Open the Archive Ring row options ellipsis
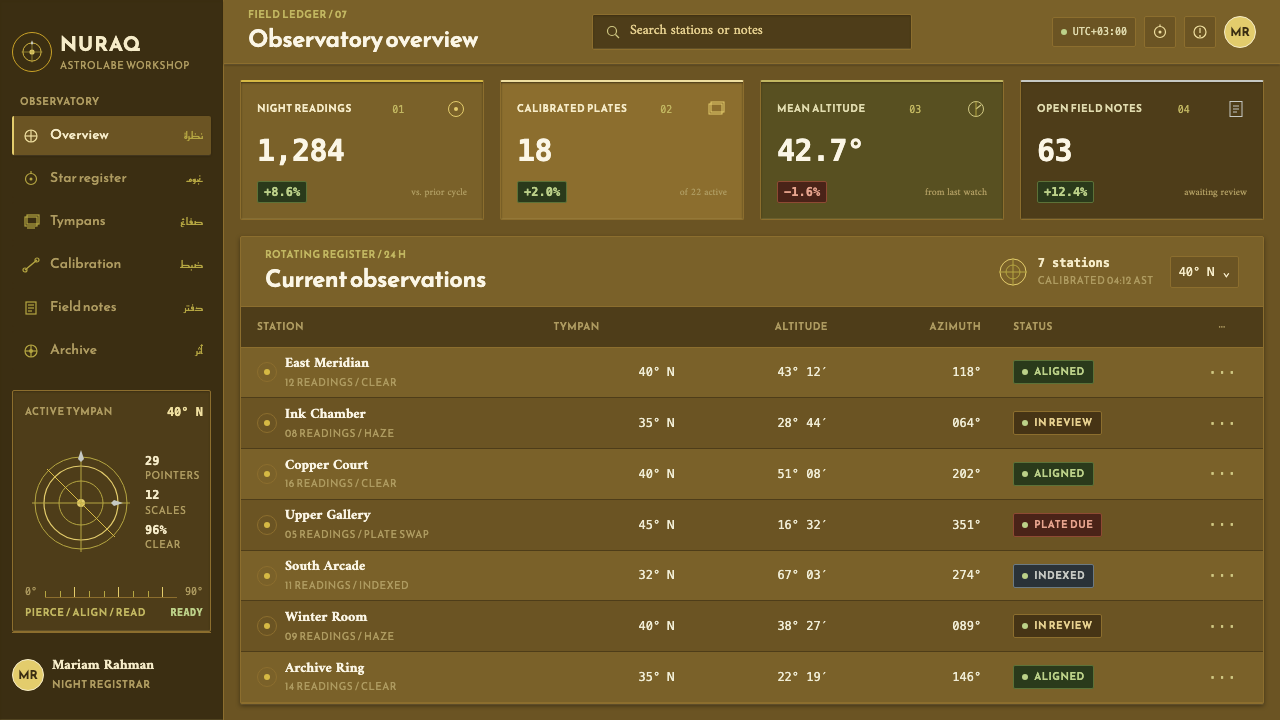The image size is (1280, 720). 1222,677
